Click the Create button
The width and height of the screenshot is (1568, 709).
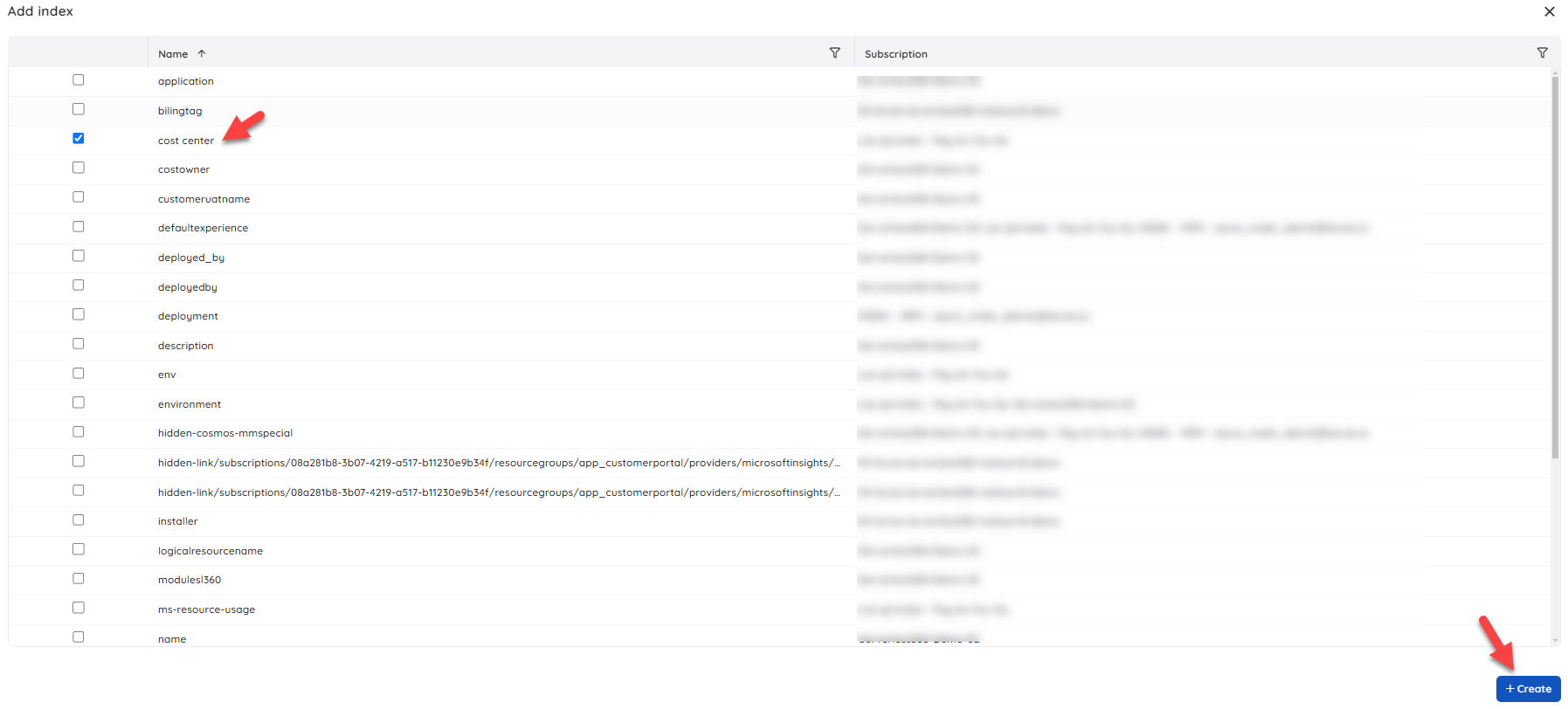point(1529,689)
